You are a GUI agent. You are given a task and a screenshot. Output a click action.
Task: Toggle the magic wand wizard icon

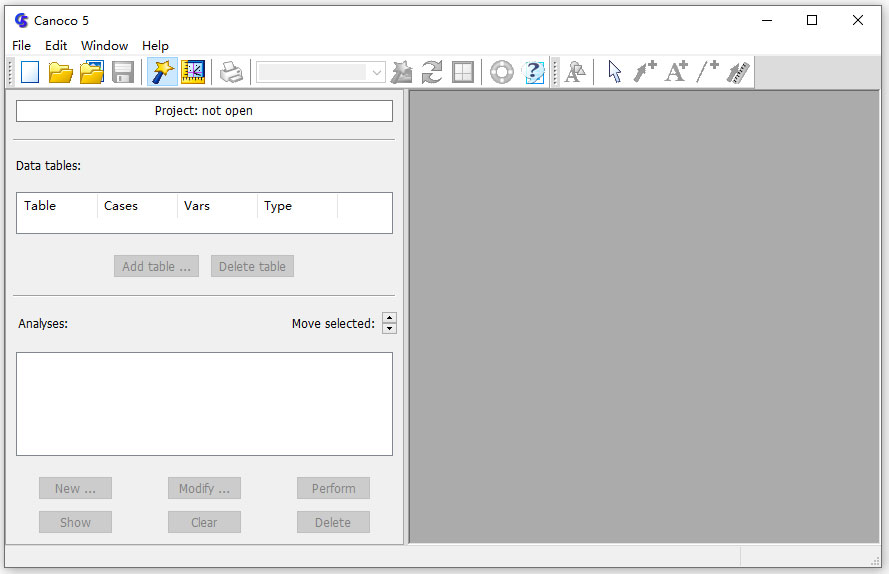point(162,72)
